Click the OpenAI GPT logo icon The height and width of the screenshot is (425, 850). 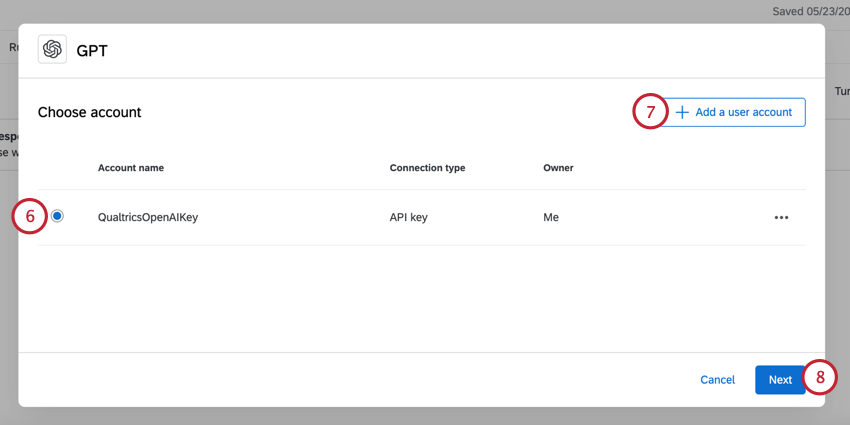coord(52,49)
